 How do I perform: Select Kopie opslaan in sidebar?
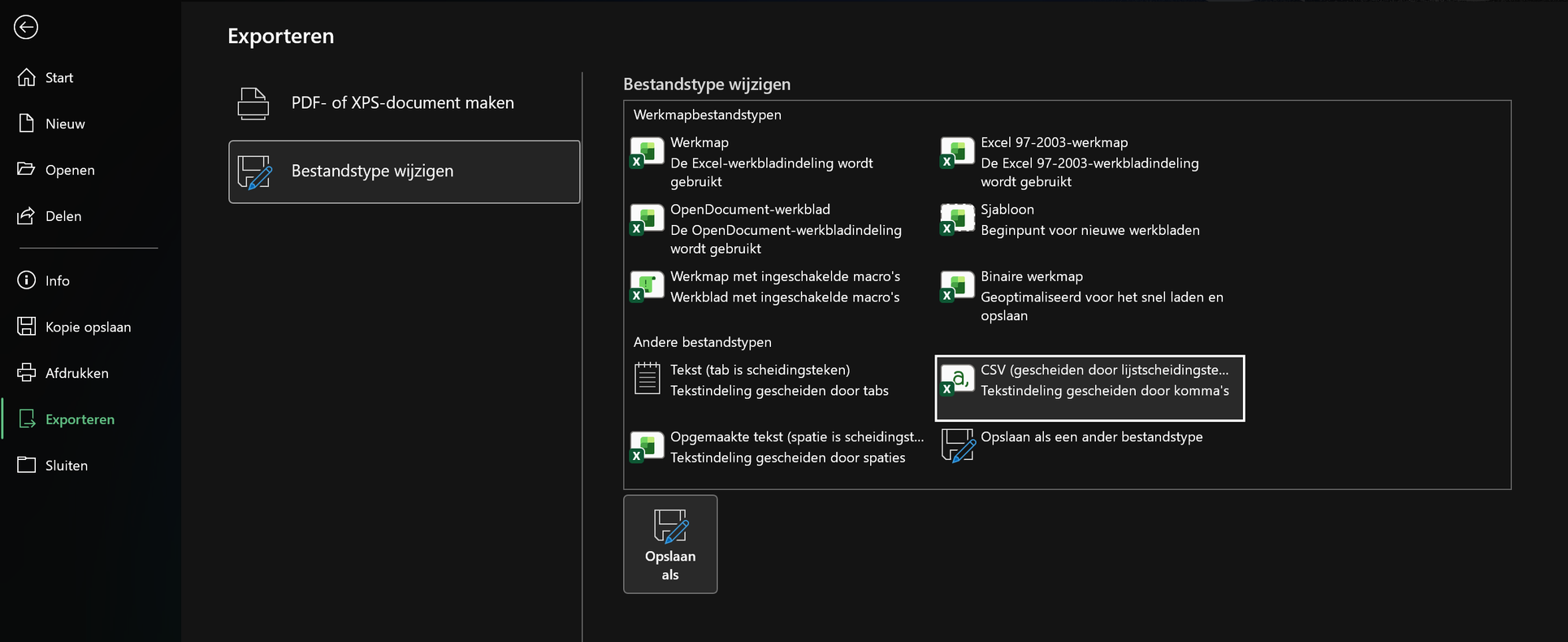90,327
